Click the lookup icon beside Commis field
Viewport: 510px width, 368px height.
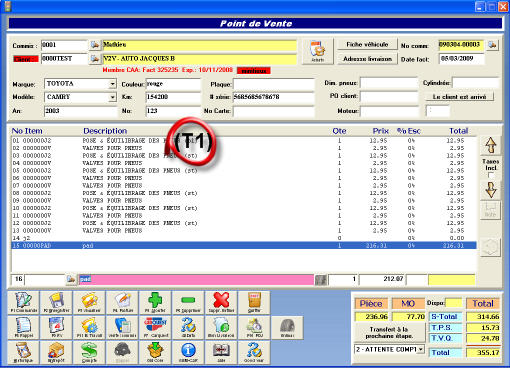click(x=95, y=45)
